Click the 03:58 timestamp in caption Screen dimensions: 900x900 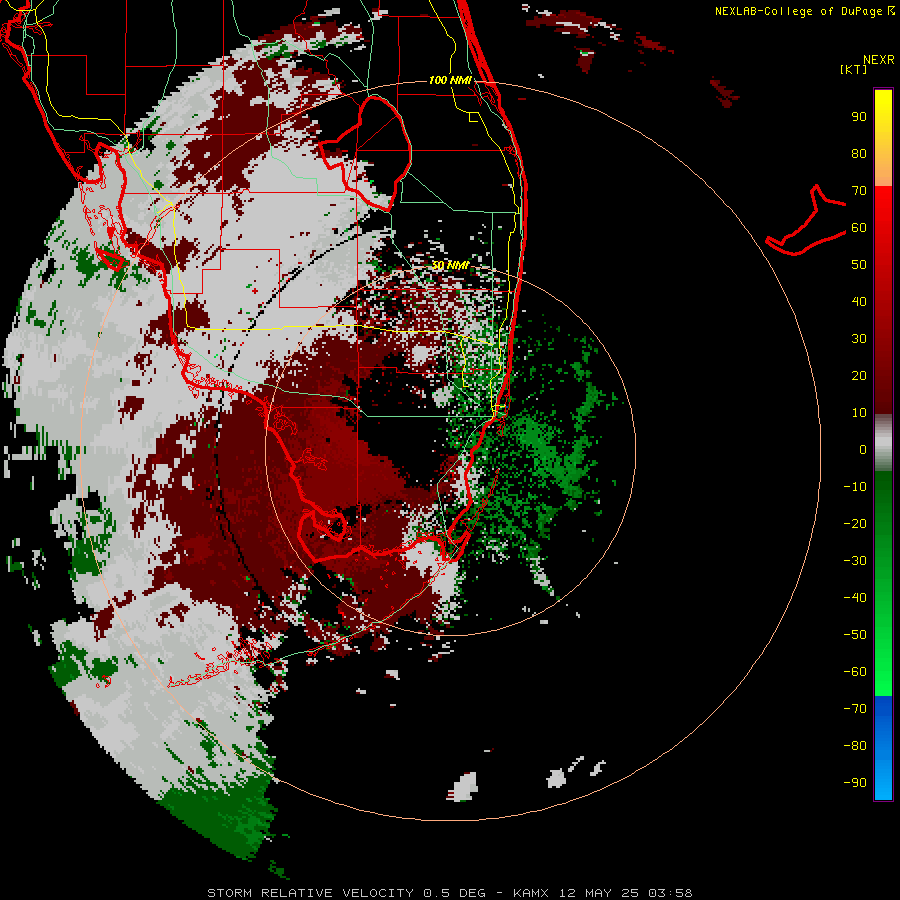click(x=670, y=893)
